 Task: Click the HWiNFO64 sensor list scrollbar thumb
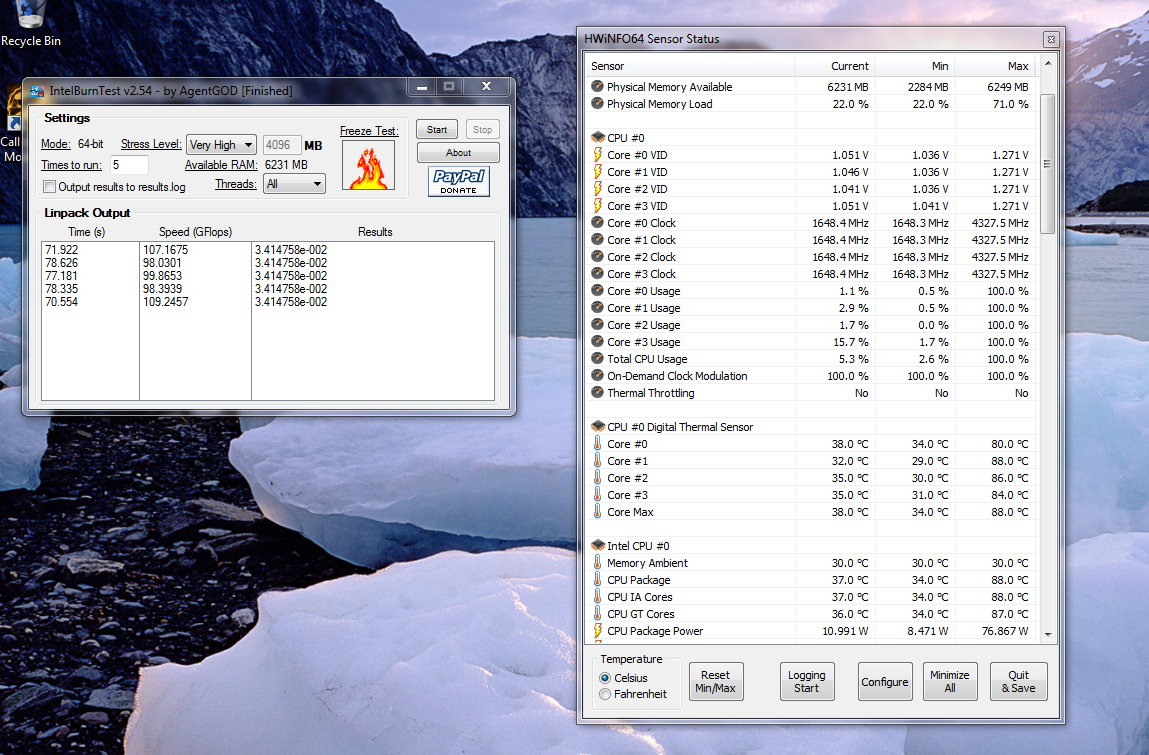1047,163
